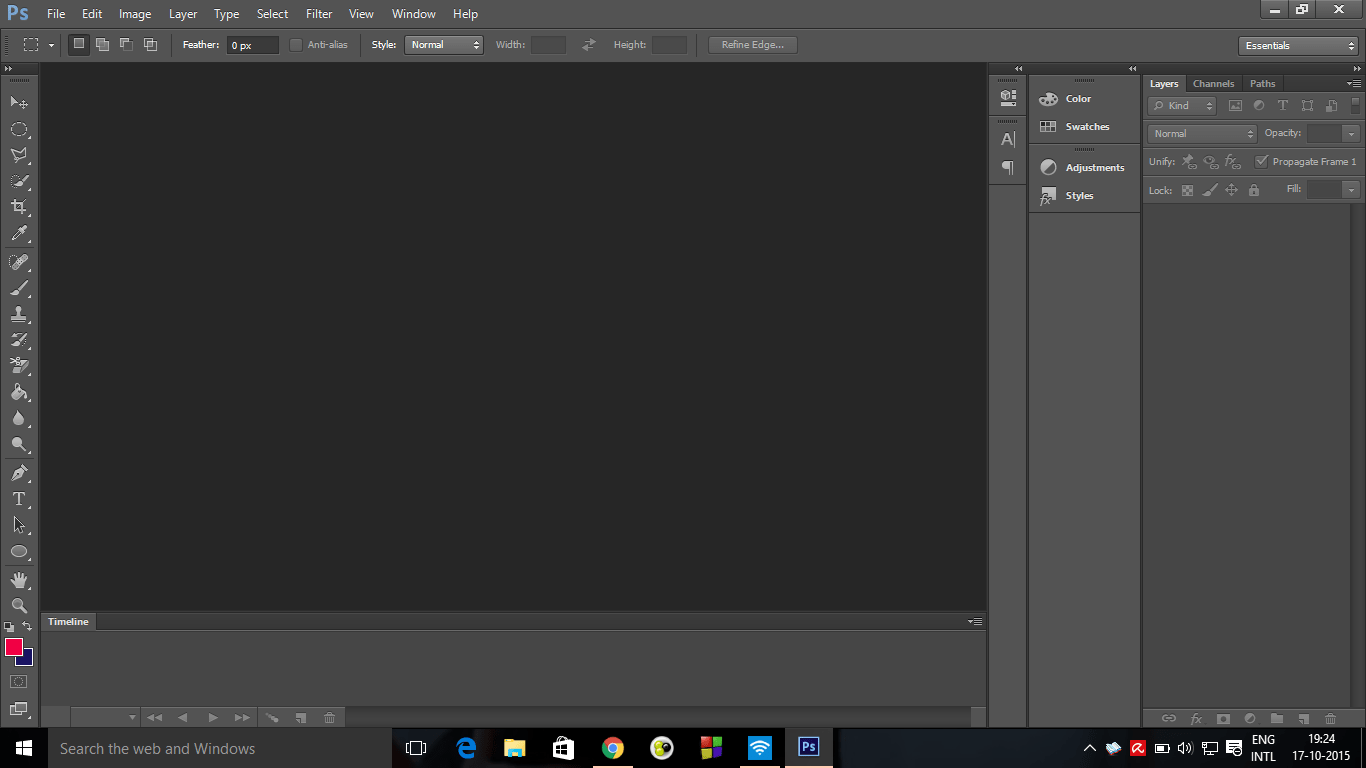Pick the Dodge tool
This screenshot has height=768, width=1366.
(19, 444)
